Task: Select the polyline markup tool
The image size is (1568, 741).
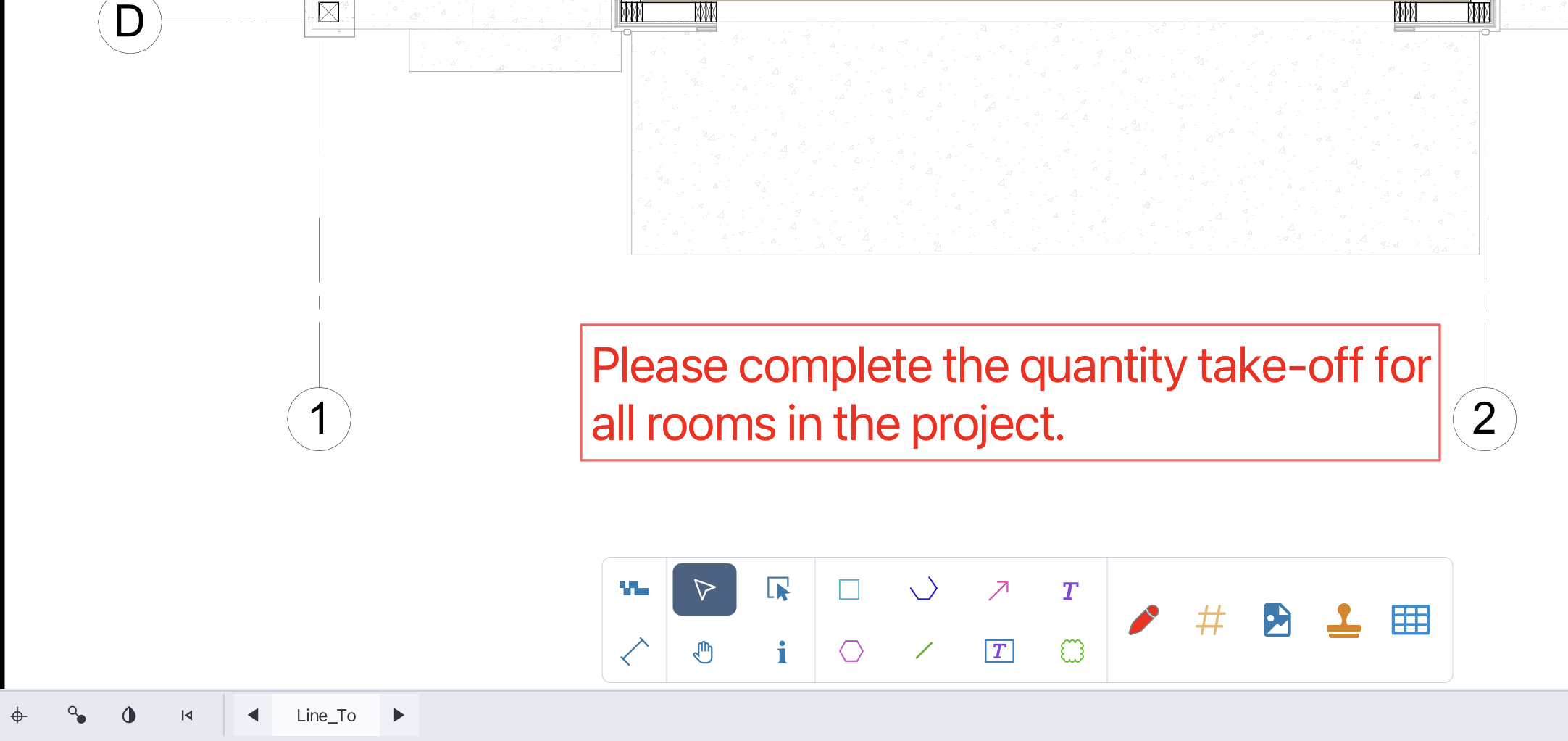Action: [924, 589]
